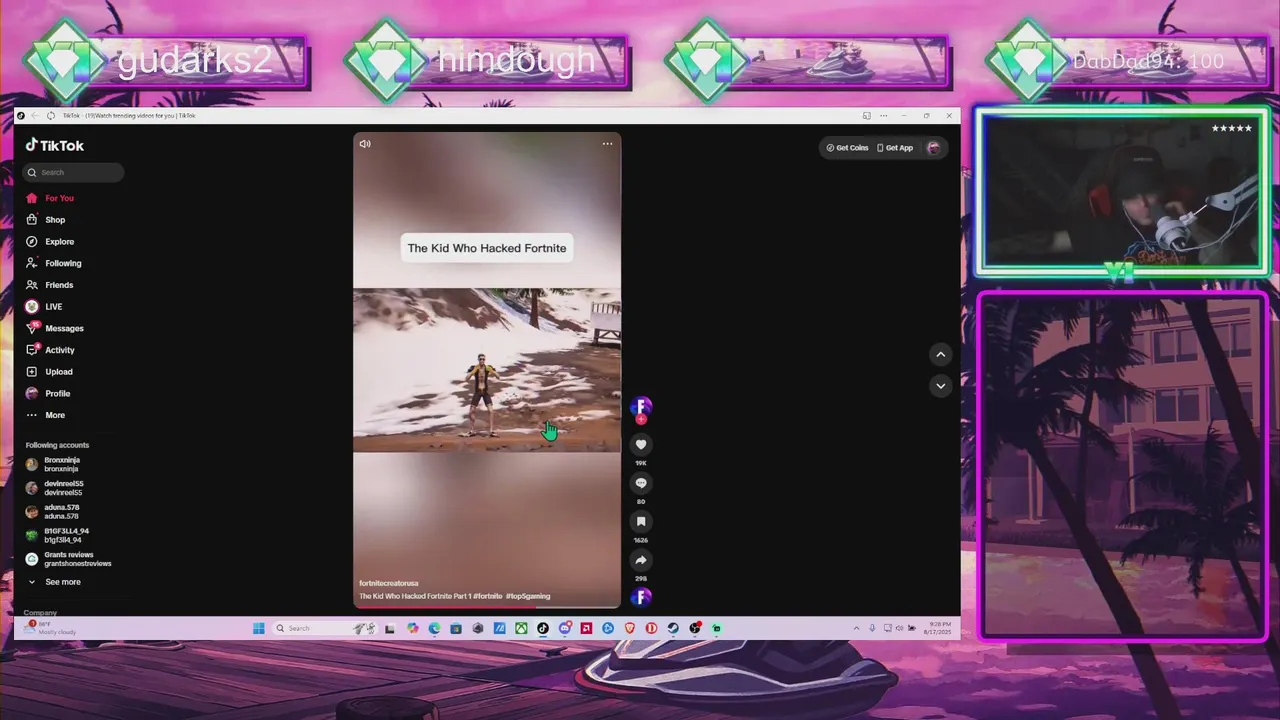
Task: Click the Get App button
Action: [895, 148]
